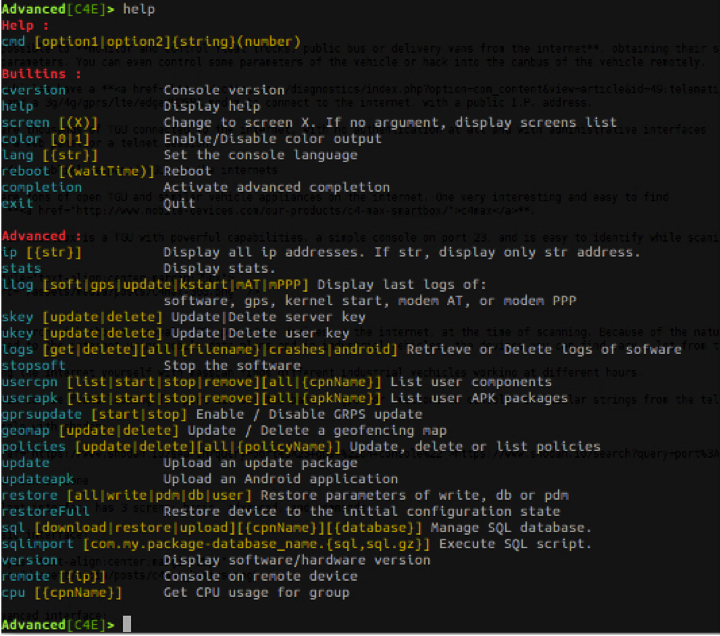The height and width of the screenshot is (636, 720).
Task: Click the 'completion' command entry
Action: pos(41,187)
